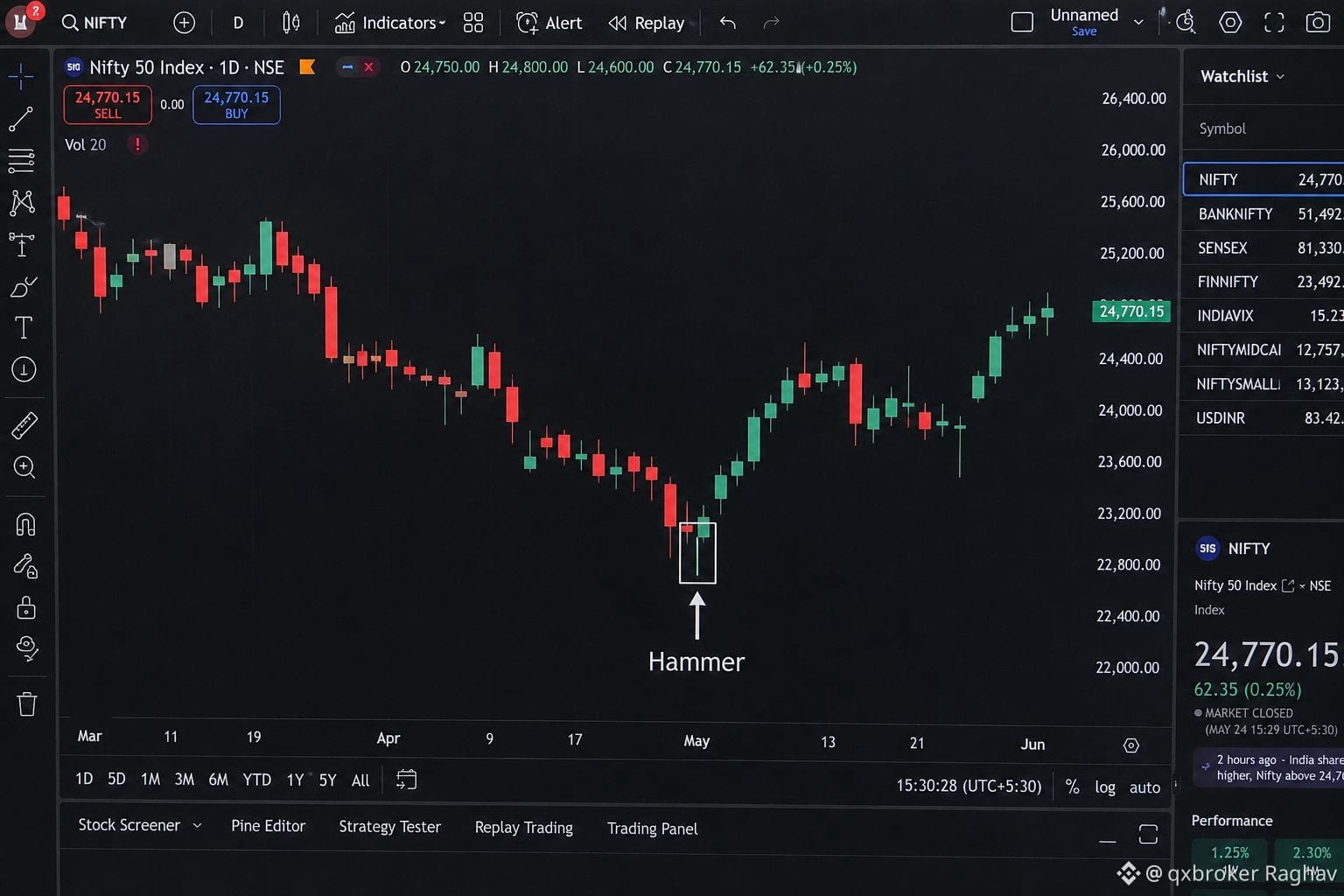Open the user profile avatar menu
Viewport: 1344px width, 896px height.
coord(21,21)
